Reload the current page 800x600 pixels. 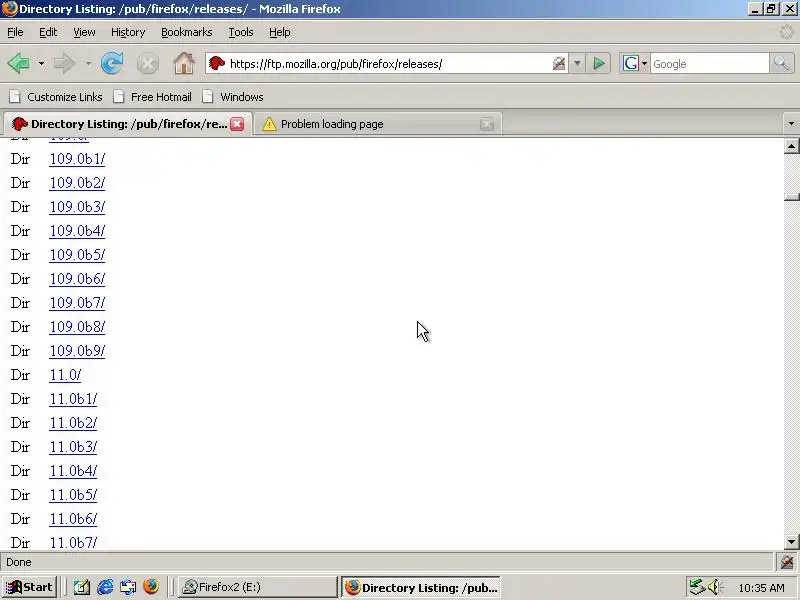coord(112,64)
